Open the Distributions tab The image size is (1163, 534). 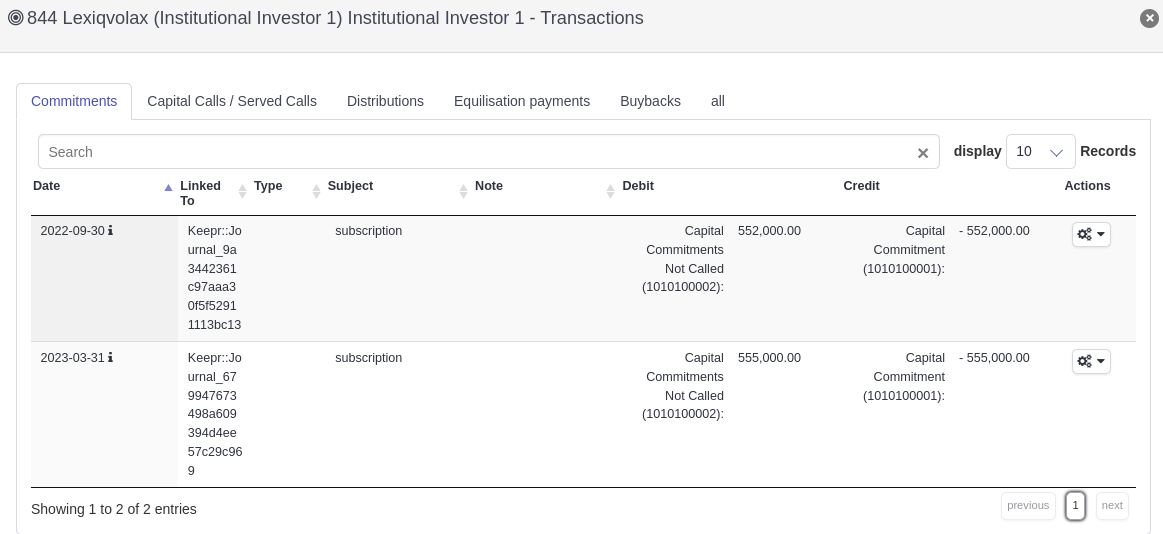385,101
